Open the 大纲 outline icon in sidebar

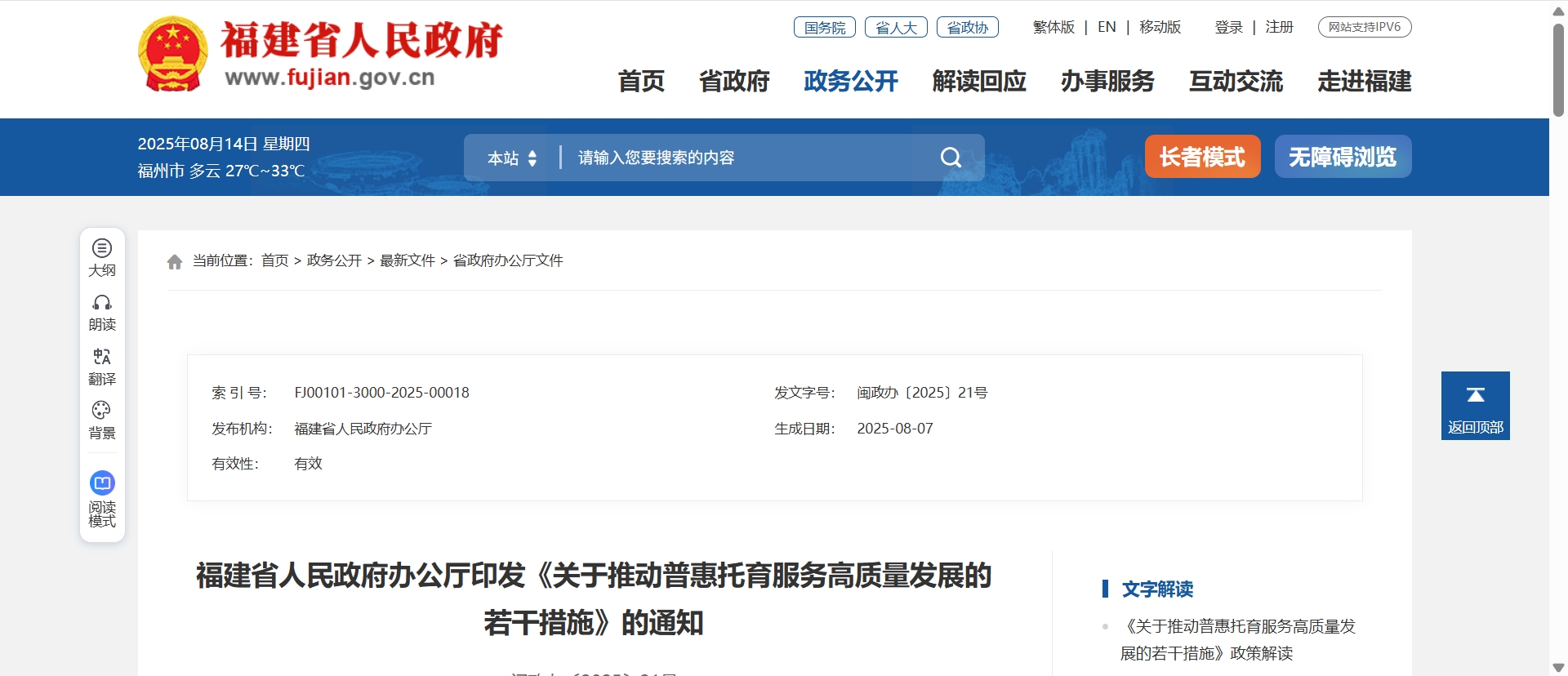102,249
